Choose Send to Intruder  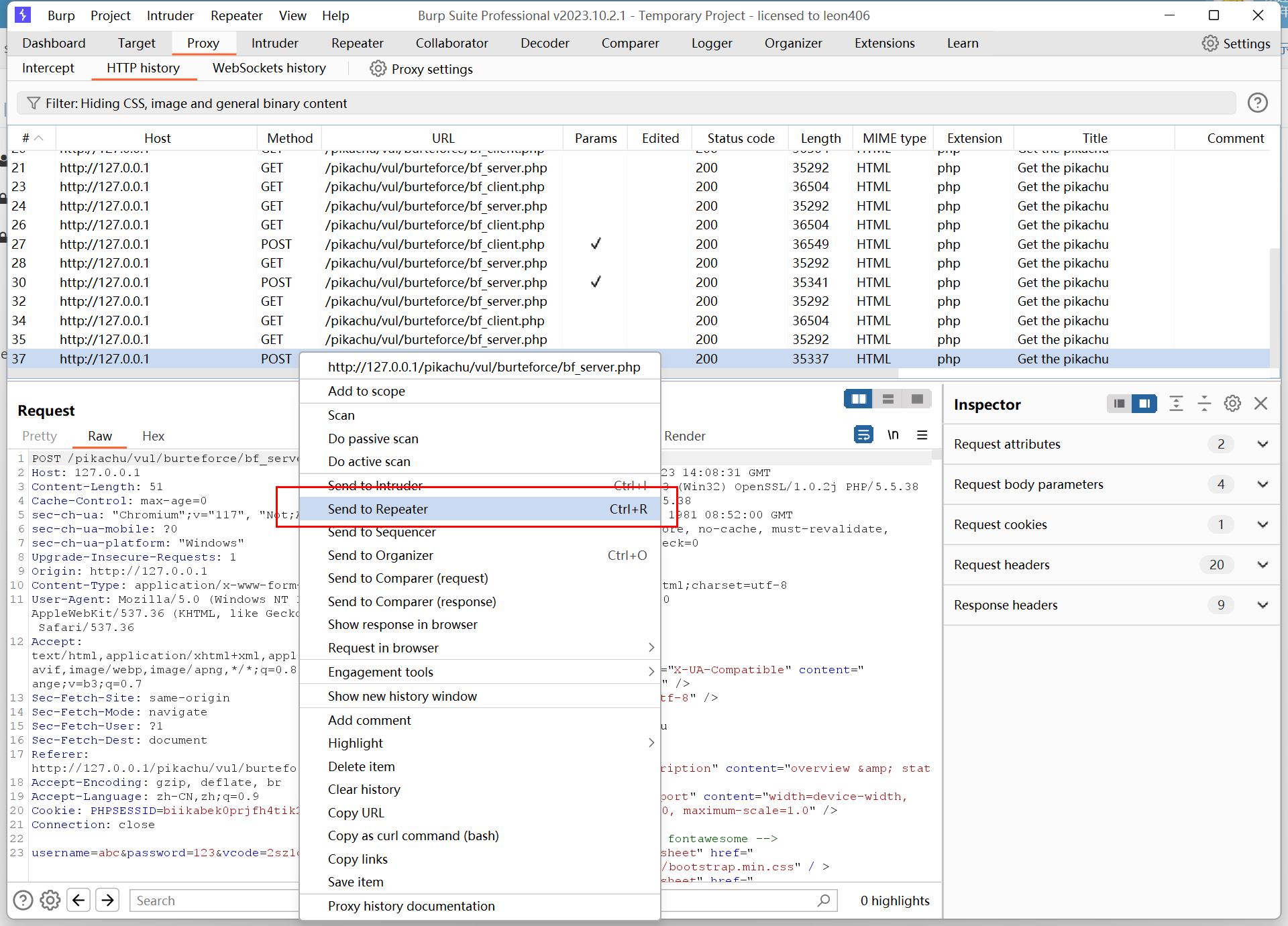pyautogui.click(x=480, y=485)
